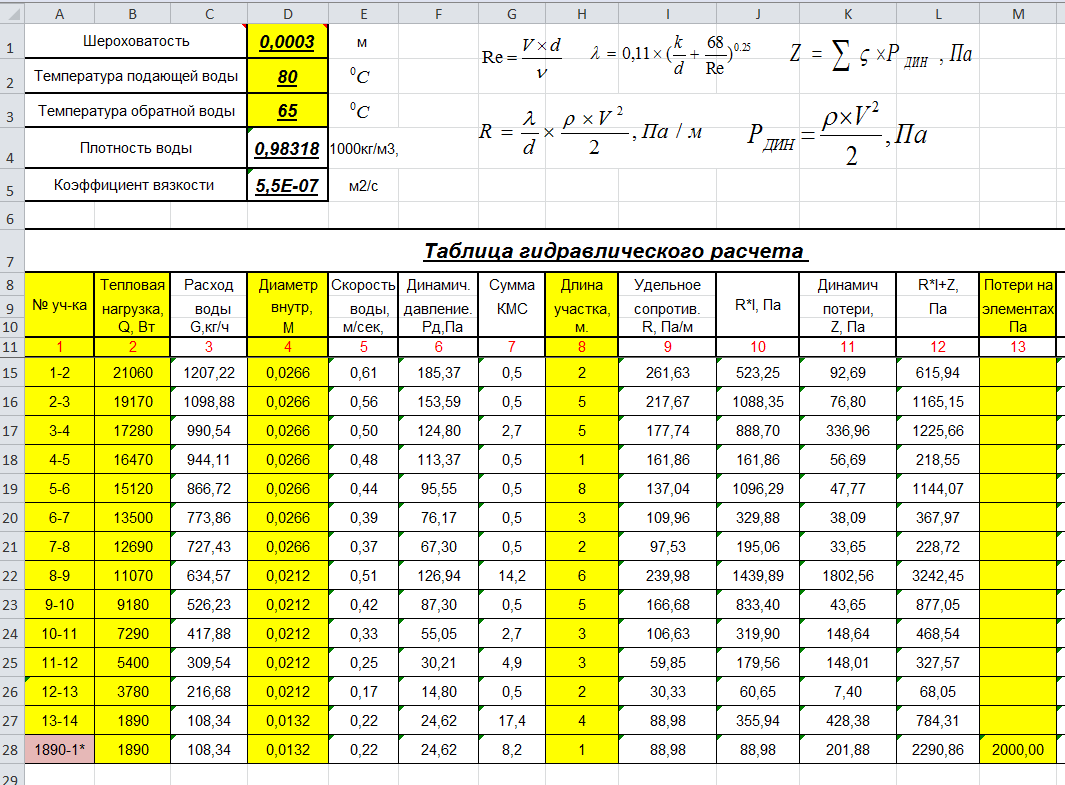Click cell with value 1439,89
Screen dimensions: 1065x785
tap(758, 576)
